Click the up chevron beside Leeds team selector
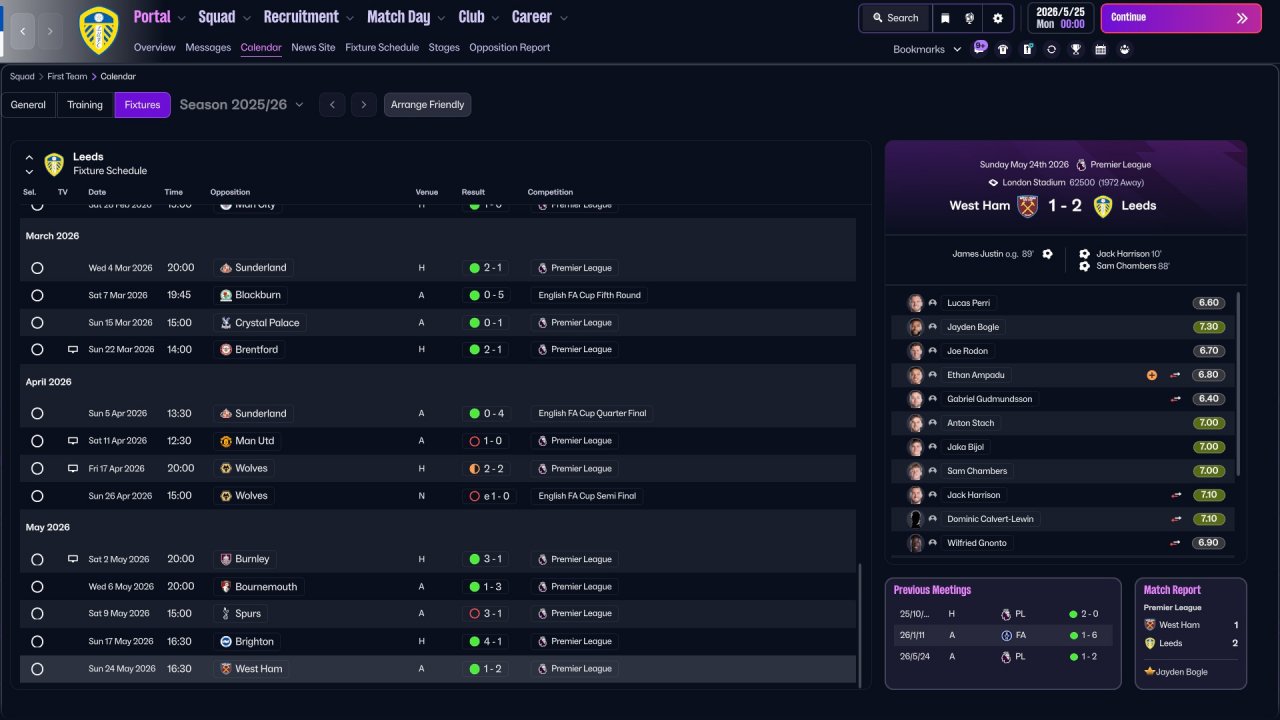Image resolution: width=1280 pixels, height=720 pixels. click(x=29, y=158)
